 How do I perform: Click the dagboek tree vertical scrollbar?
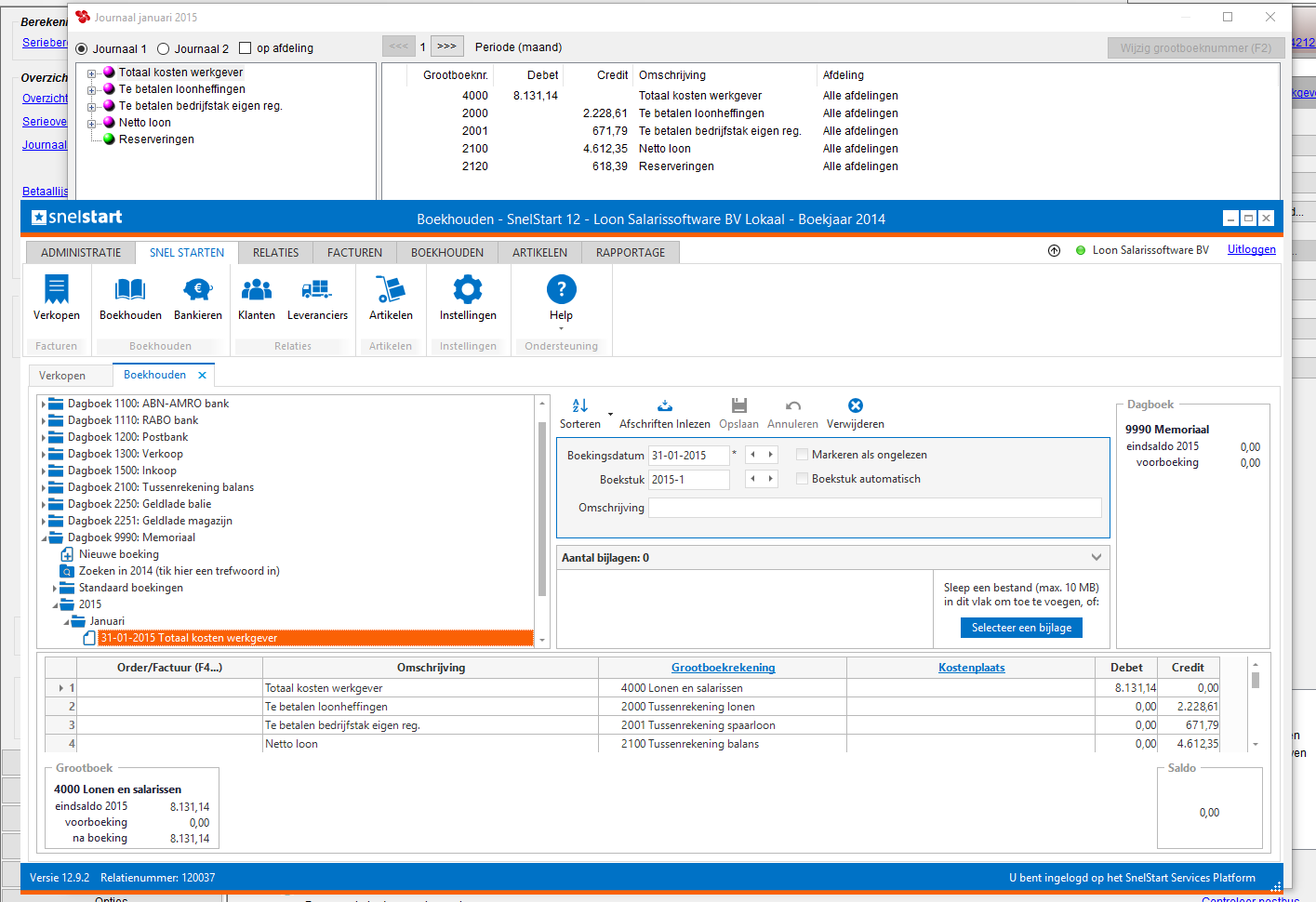coord(541,508)
